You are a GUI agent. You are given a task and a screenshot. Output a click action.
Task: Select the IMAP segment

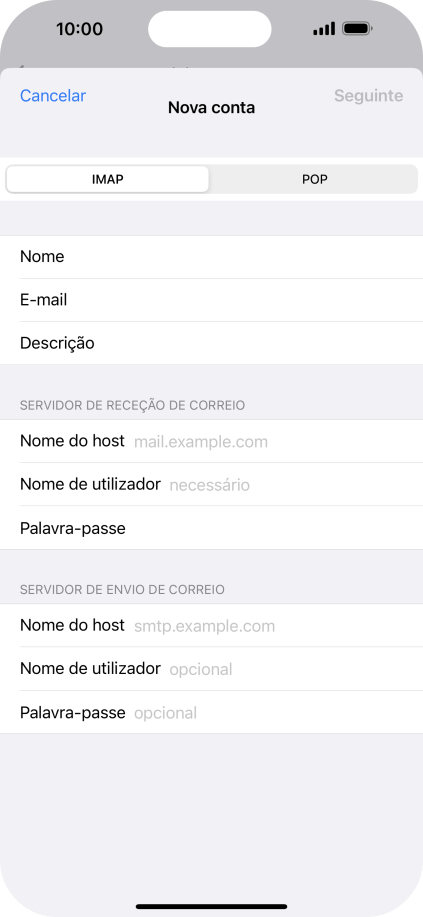pyautogui.click(x=108, y=179)
